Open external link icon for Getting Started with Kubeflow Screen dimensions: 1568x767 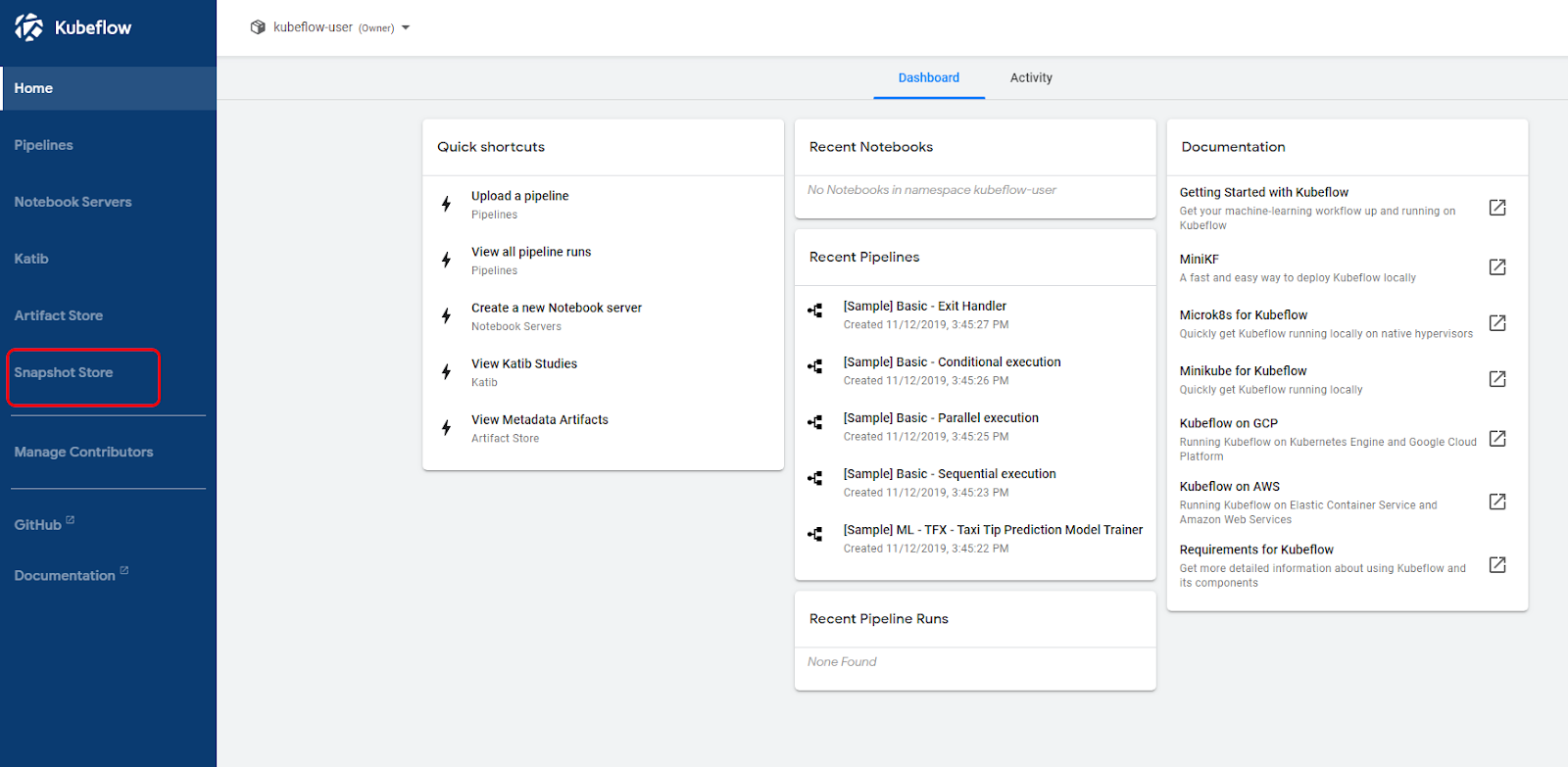pyautogui.click(x=1496, y=208)
